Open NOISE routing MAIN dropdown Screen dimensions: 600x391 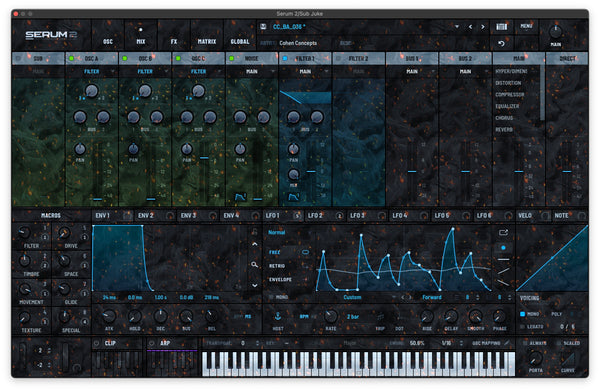click(252, 71)
